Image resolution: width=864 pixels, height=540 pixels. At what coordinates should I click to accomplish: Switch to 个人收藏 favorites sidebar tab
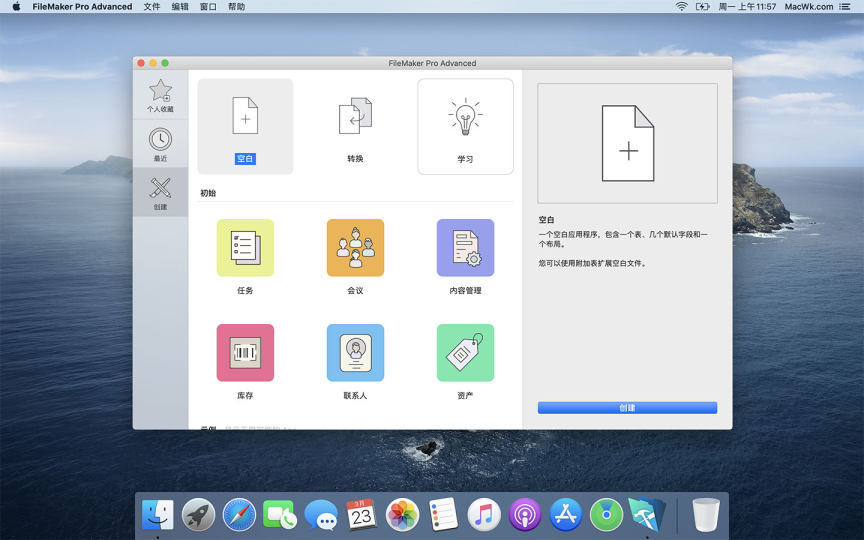(160, 96)
